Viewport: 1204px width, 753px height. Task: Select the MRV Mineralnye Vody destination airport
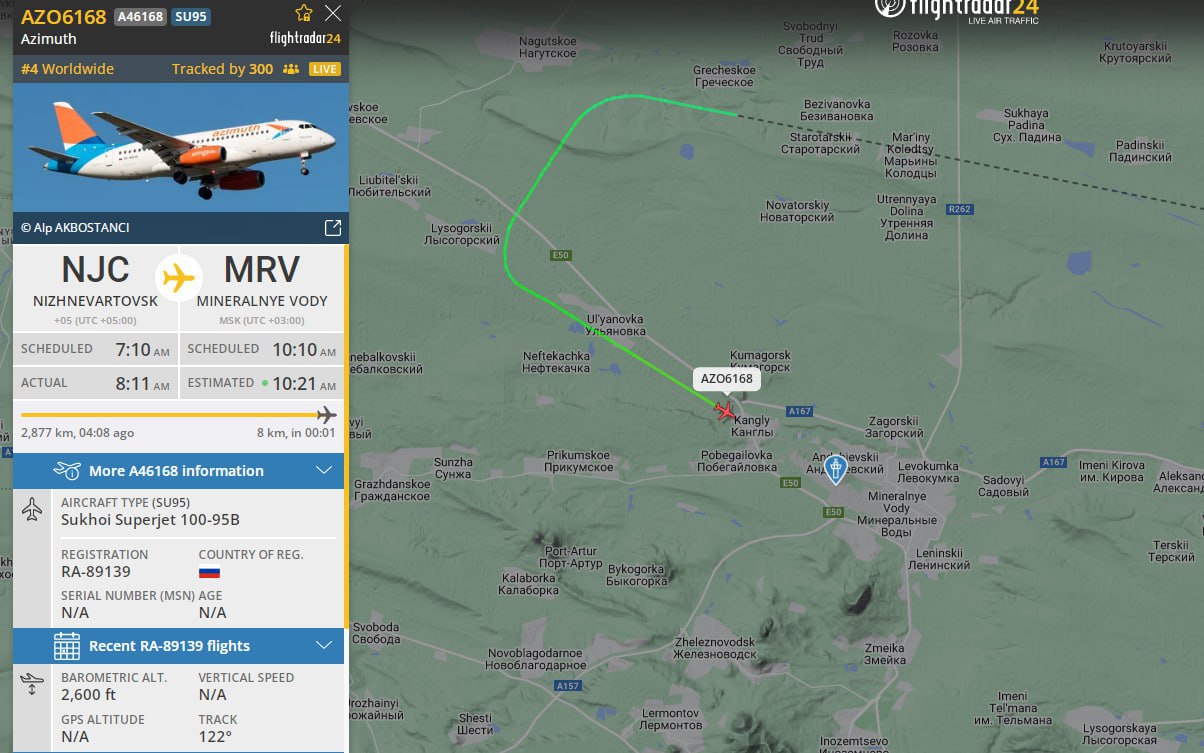tap(262, 287)
